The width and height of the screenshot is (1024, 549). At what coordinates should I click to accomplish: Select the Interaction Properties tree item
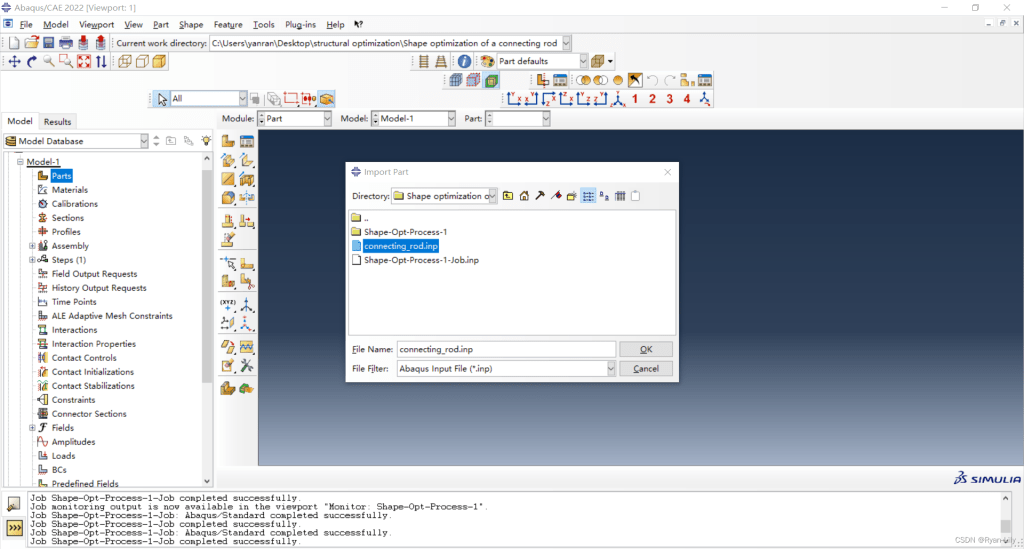pyautogui.click(x=94, y=344)
